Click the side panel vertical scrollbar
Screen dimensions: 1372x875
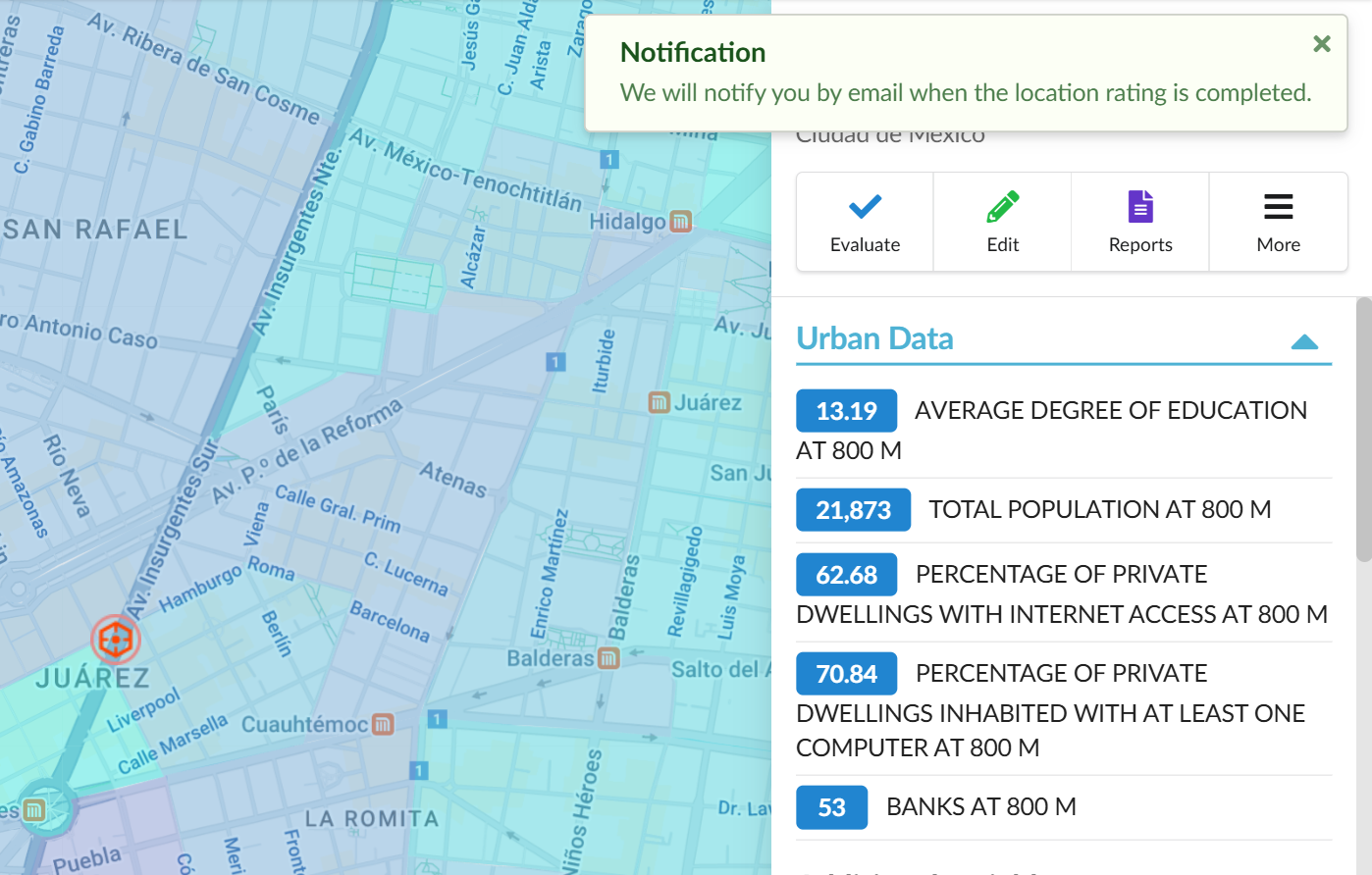click(x=1363, y=430)
